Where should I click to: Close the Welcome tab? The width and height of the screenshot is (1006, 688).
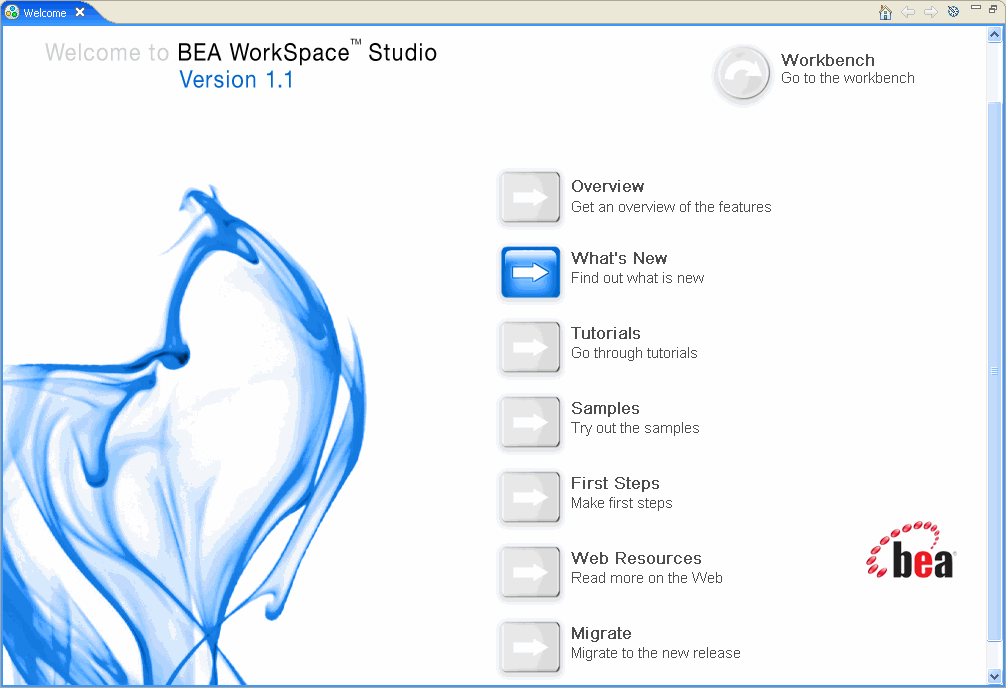click(x=80, y=12)
